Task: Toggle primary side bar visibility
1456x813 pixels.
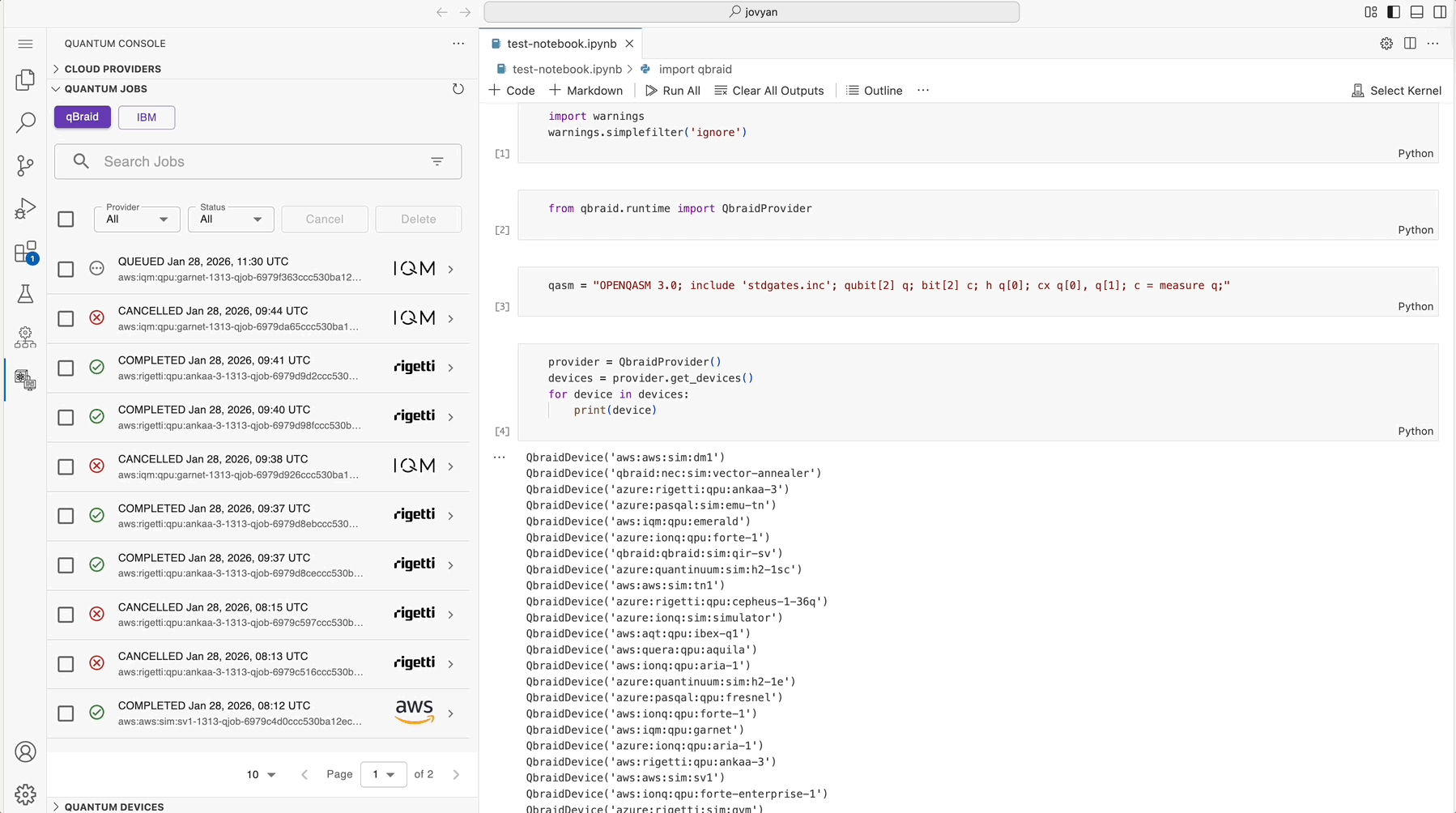Action: point(1394,12)
